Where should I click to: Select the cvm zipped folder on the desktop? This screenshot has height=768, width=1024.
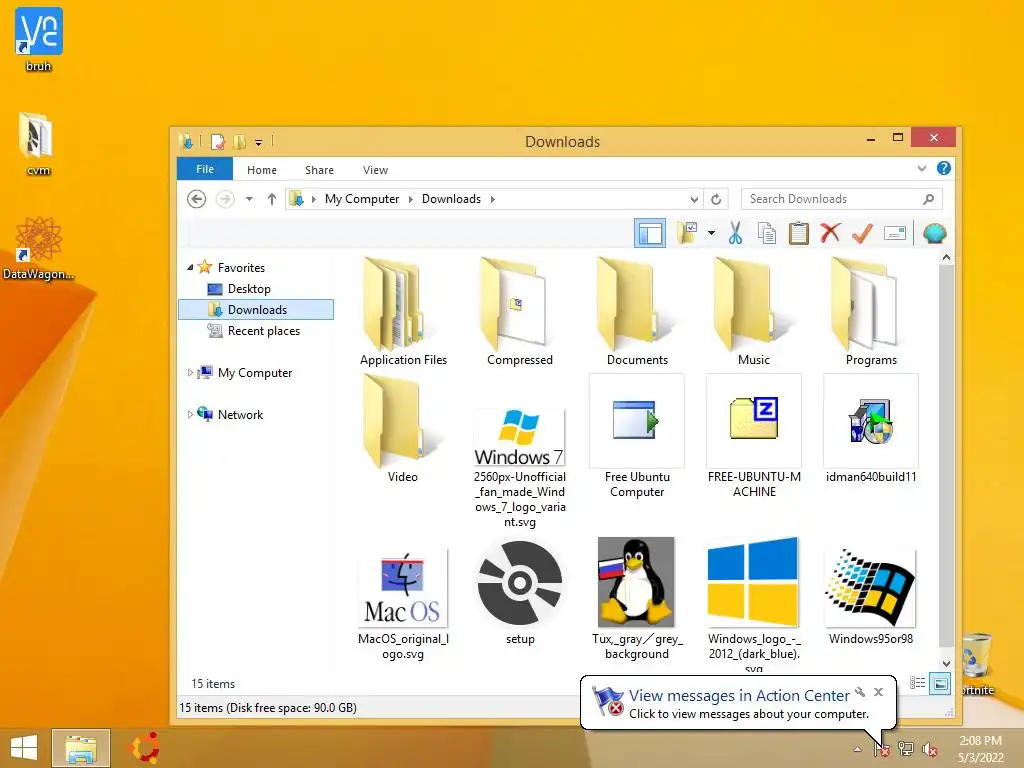coord(37,144)
